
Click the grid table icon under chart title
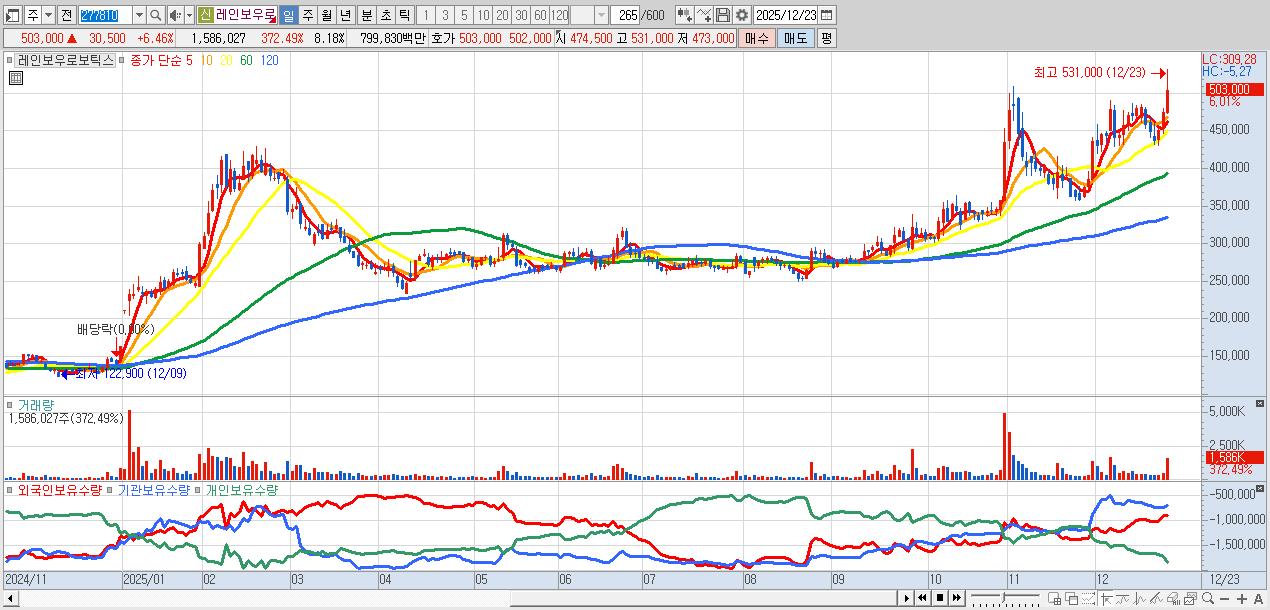pos(16,78)
